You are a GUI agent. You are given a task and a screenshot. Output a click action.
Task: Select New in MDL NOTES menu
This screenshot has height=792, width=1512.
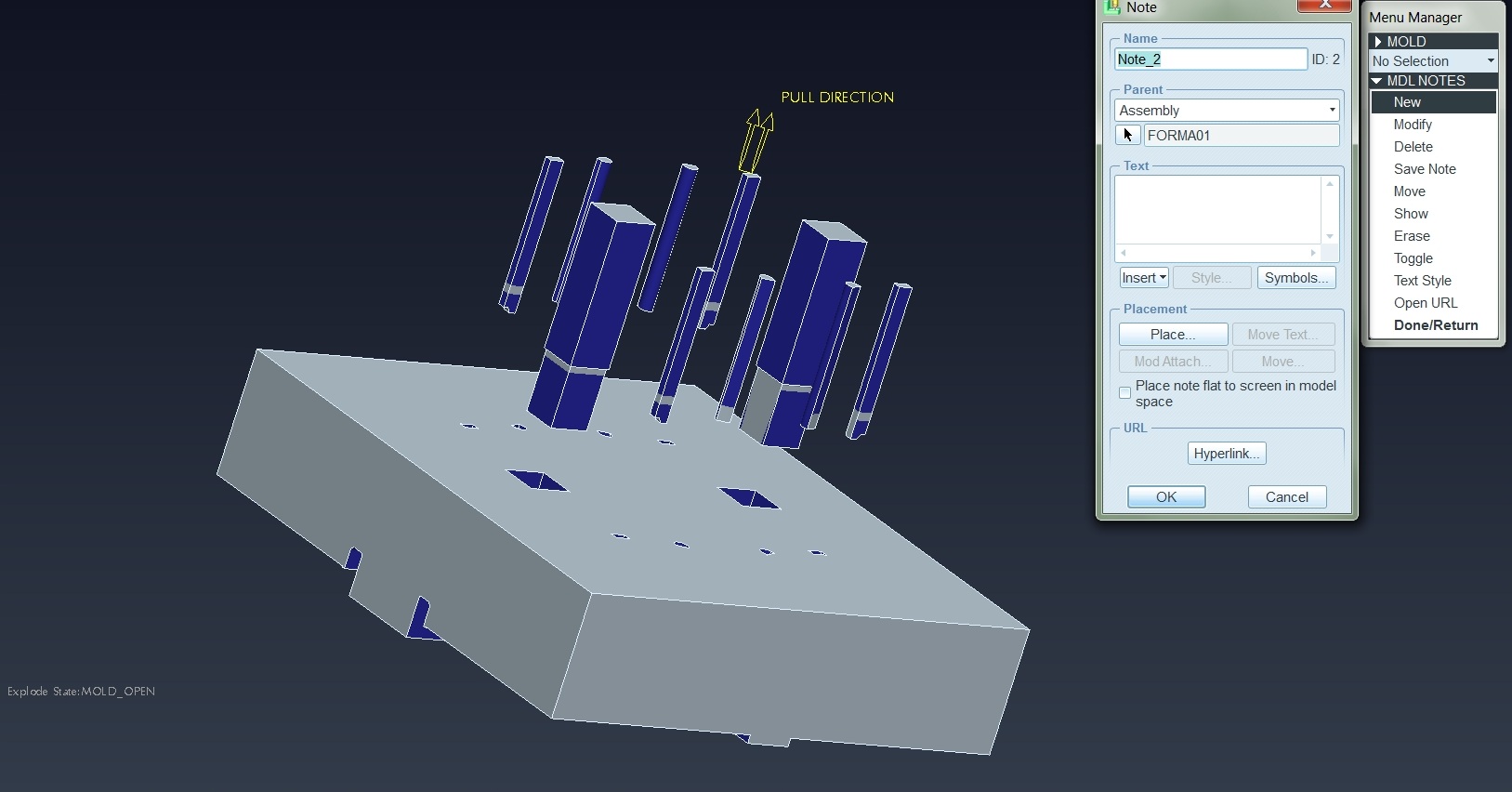(x=1433, y=102)
